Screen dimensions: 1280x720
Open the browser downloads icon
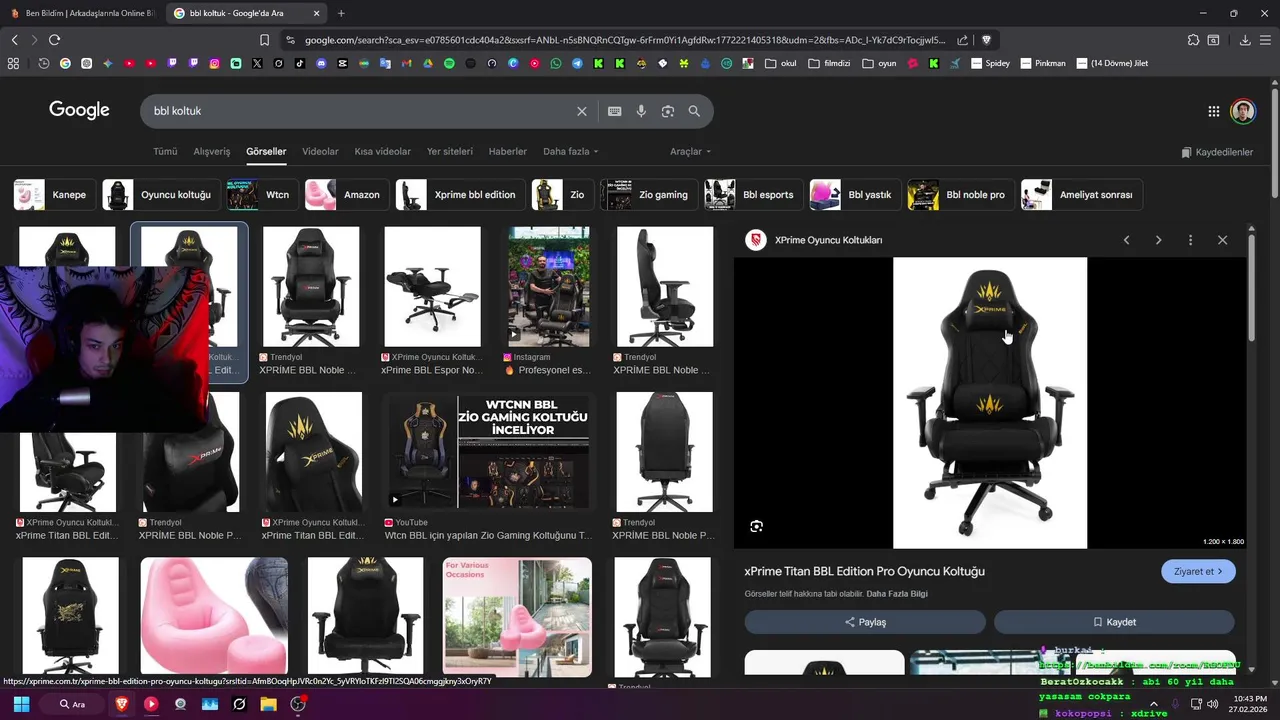1245,40
